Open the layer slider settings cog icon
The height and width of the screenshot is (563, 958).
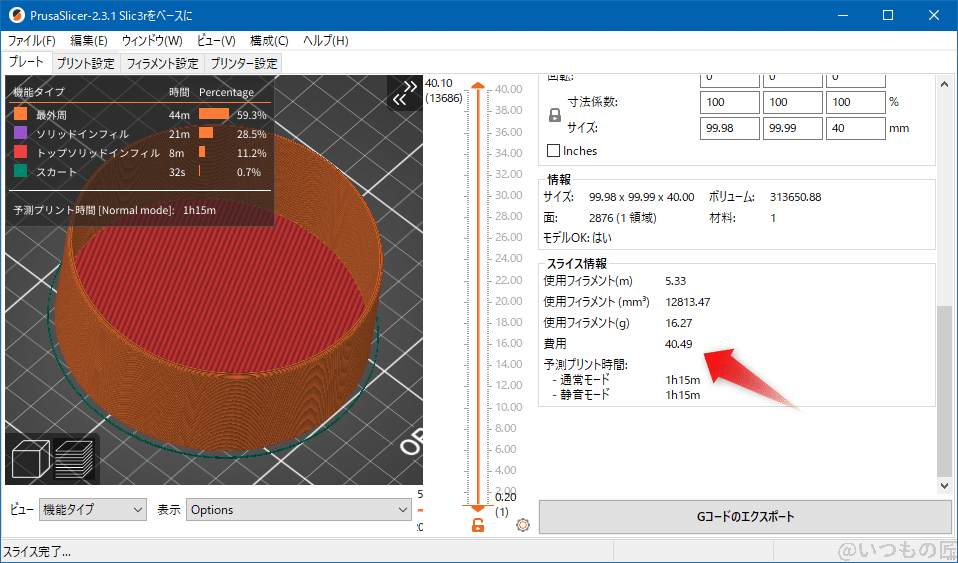click(522, 525)
